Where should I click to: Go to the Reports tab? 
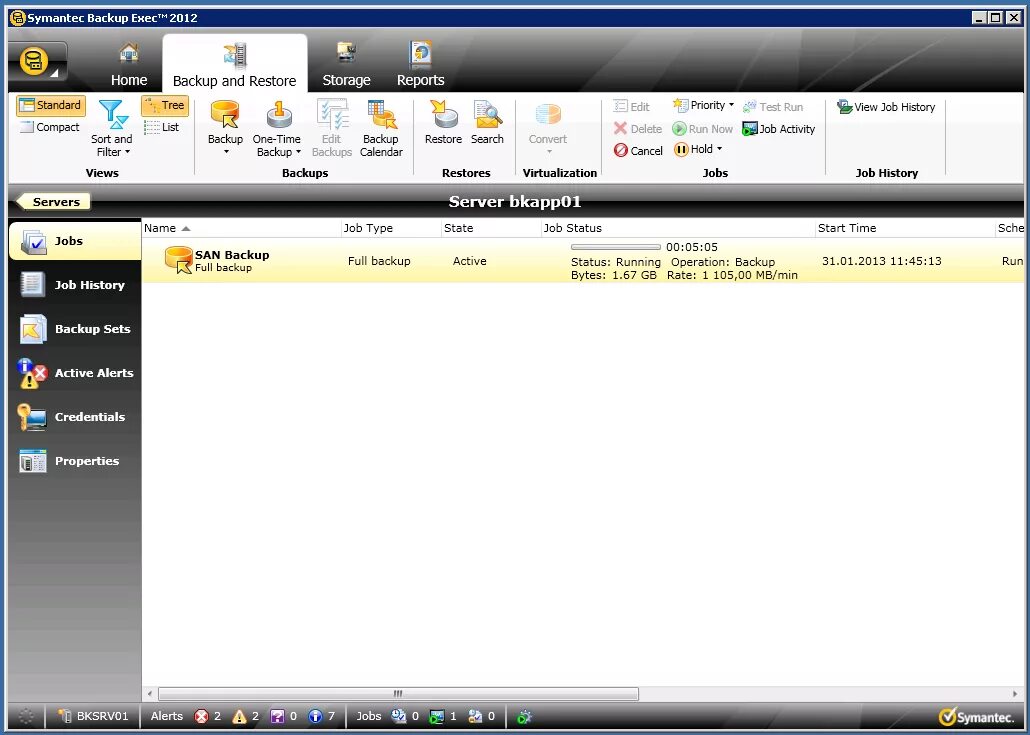pos(420,66)
